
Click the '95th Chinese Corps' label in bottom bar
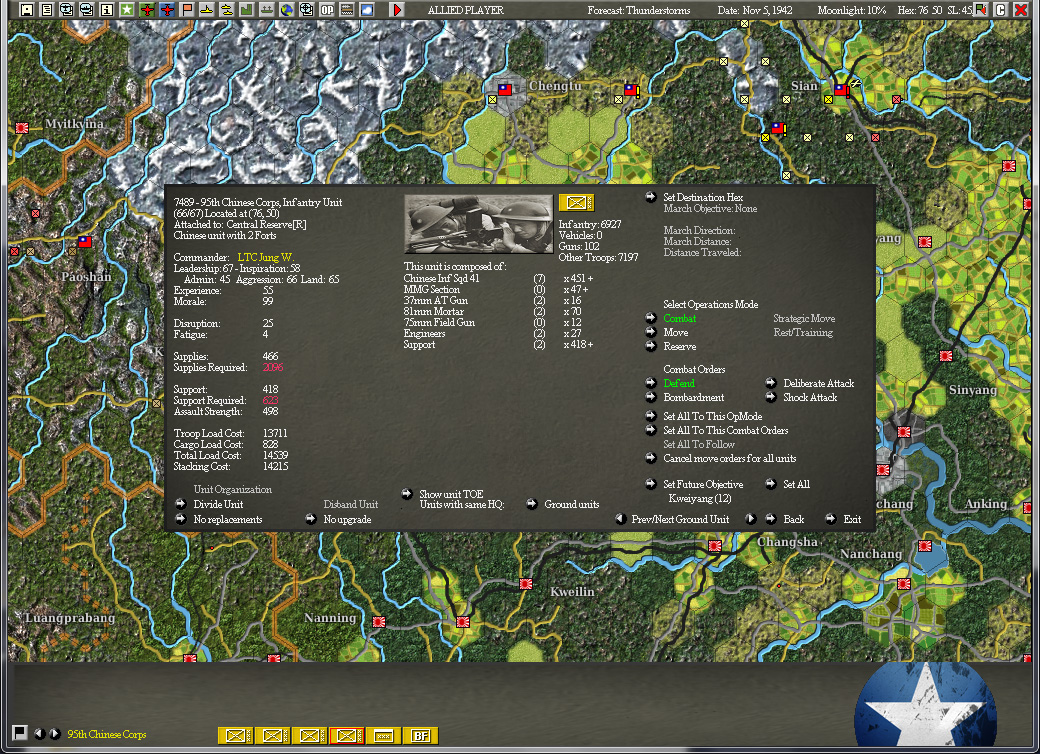point(107,734)
